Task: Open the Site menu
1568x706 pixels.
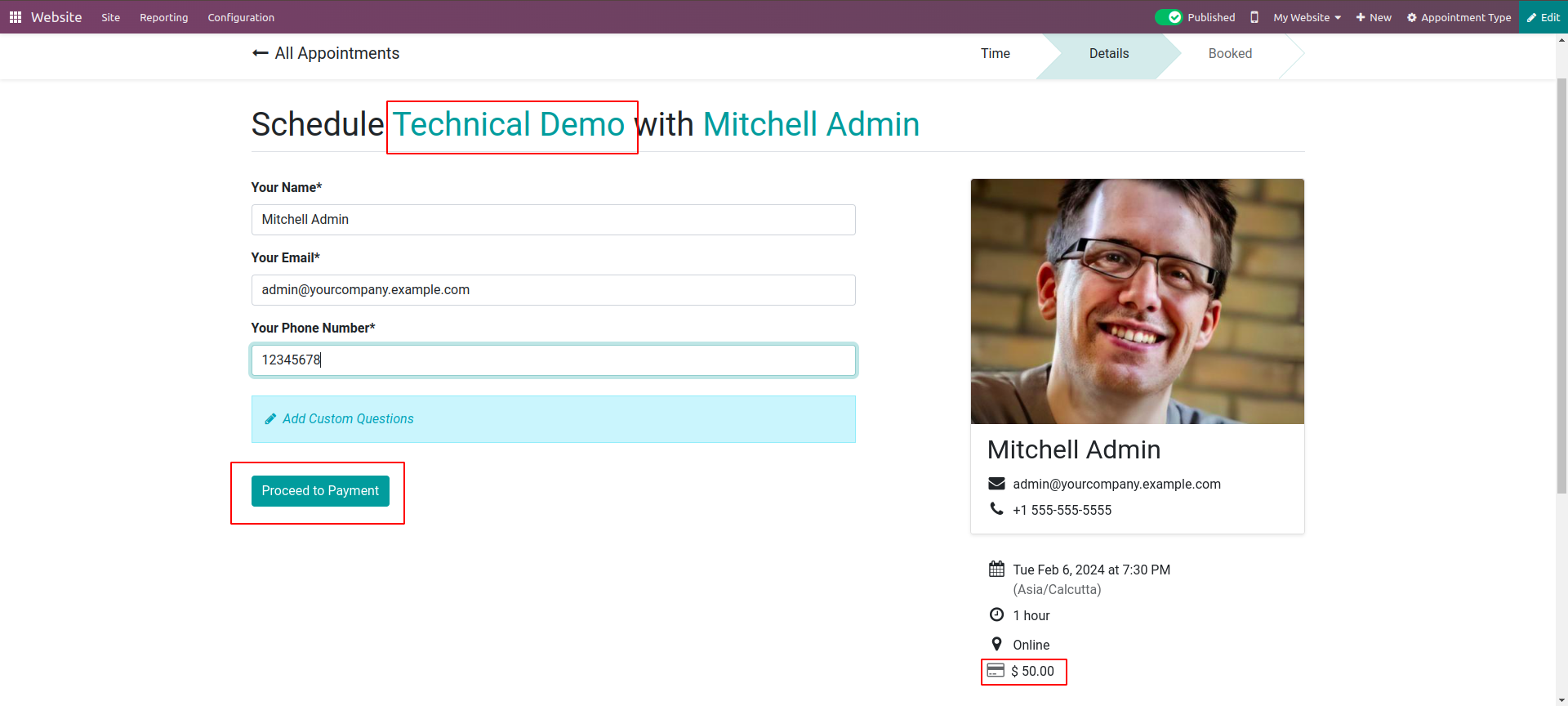Action: 111,17
